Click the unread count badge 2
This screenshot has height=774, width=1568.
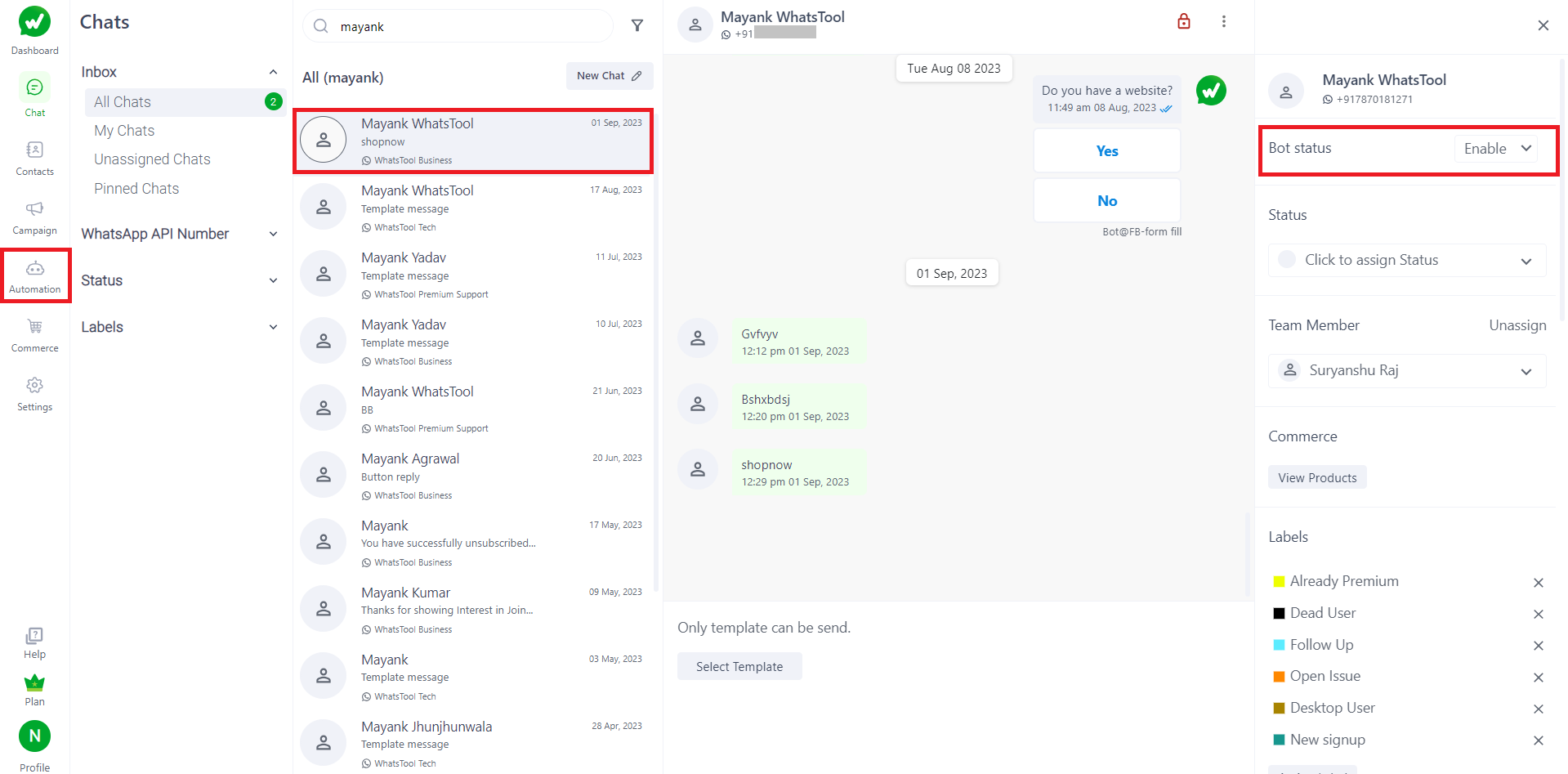pyautogui.click(x=273, y=101)
